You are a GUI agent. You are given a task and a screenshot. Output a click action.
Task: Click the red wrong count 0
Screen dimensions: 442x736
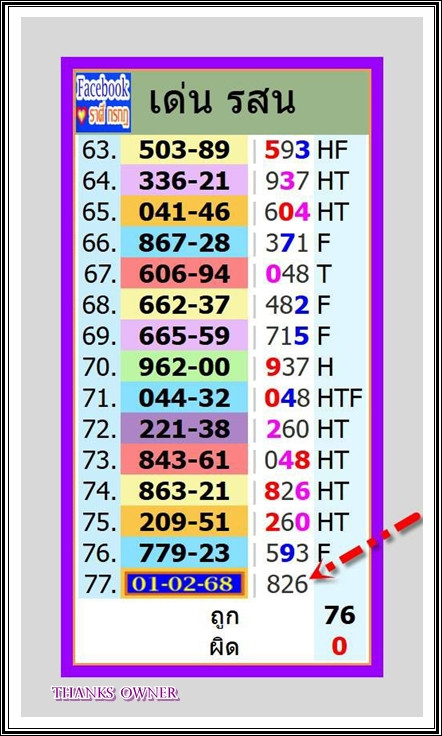point(339,647)
